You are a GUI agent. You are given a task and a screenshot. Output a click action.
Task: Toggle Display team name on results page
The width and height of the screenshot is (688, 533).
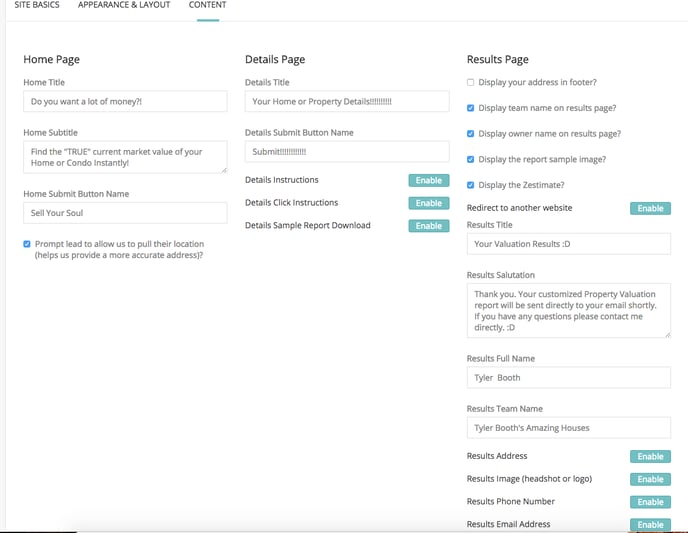click(470, 108)
